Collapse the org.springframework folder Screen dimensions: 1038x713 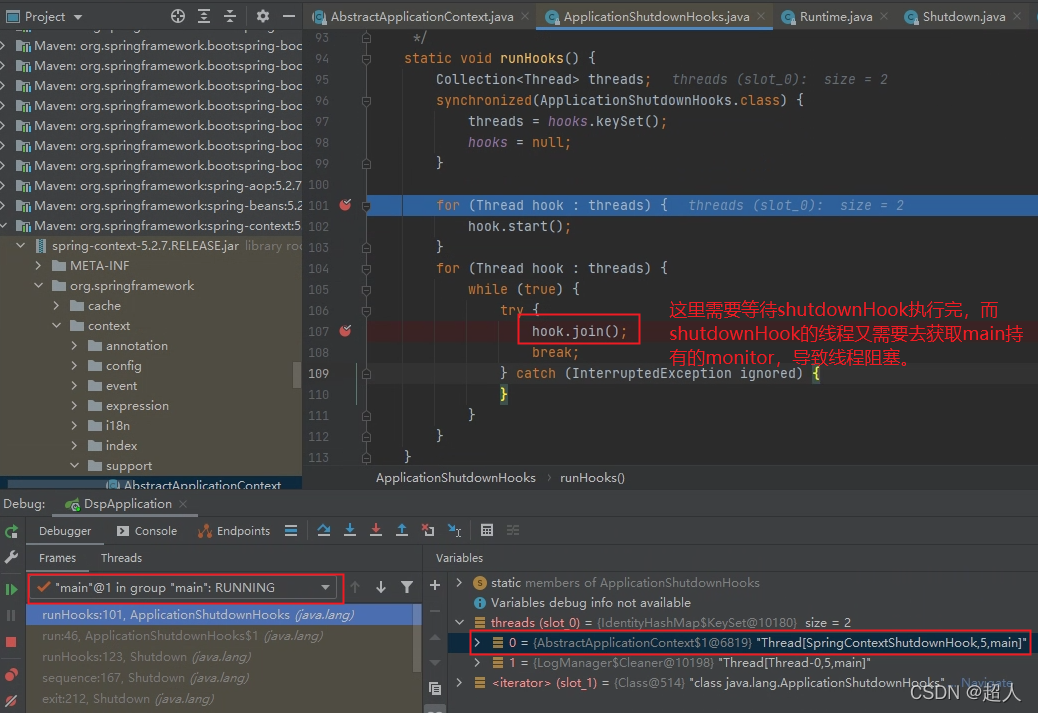38,285
